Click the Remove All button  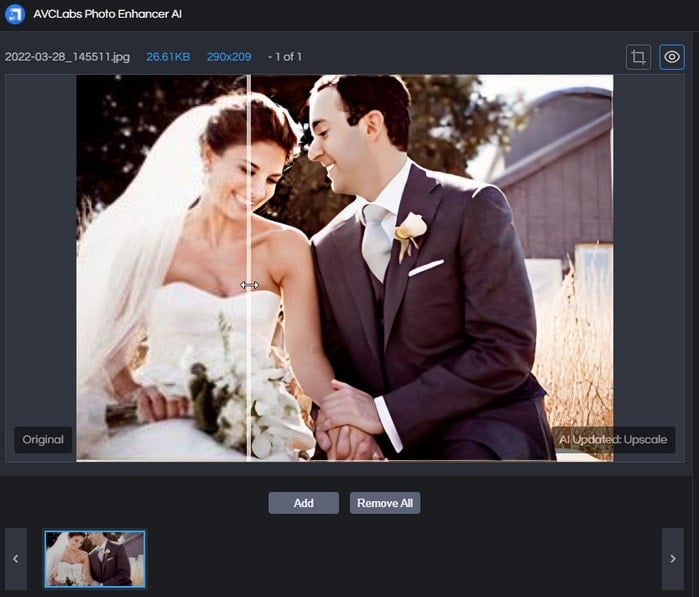[385, 503]
